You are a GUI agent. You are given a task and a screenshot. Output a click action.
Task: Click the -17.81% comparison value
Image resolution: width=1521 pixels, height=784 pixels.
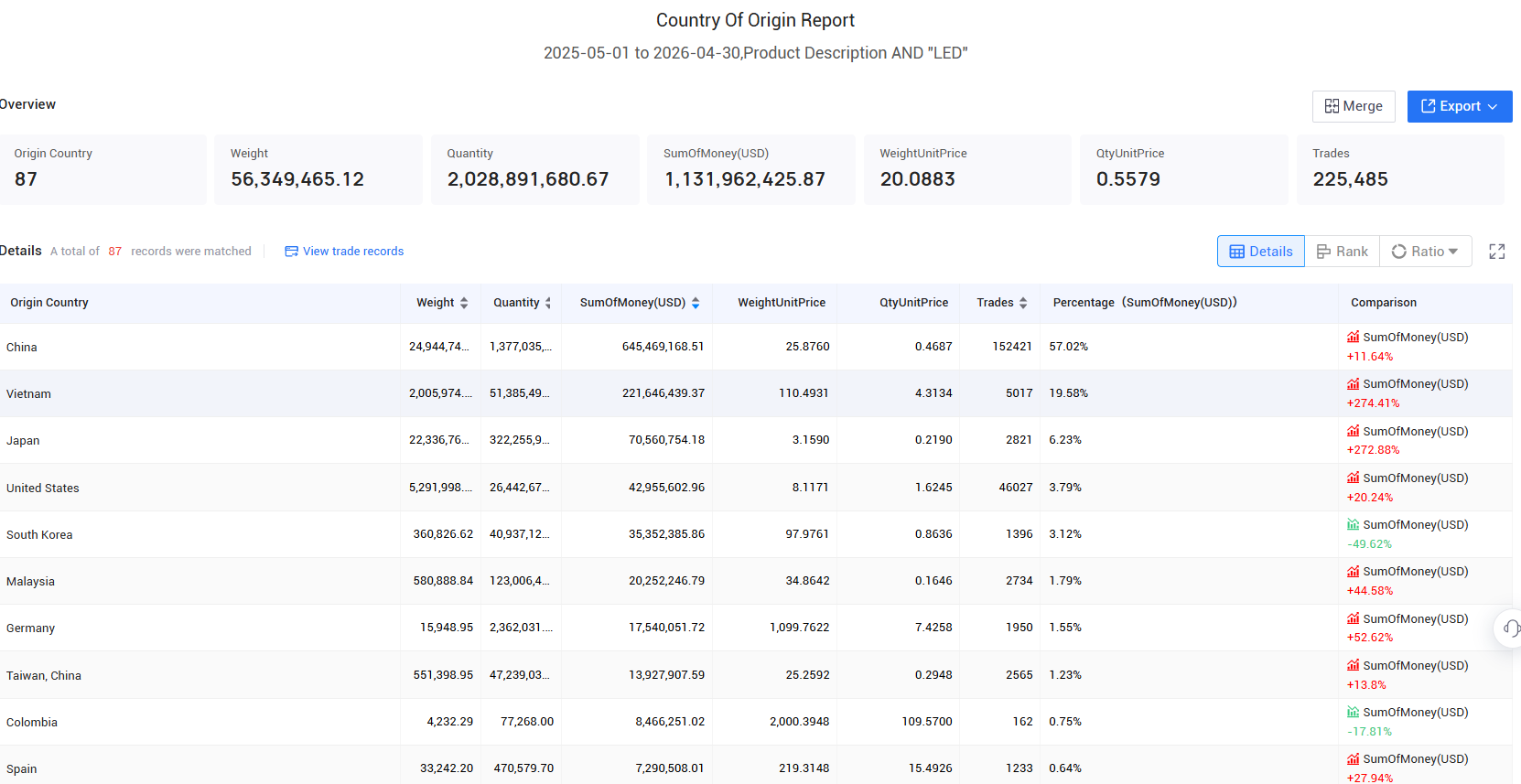(1370, 732)
